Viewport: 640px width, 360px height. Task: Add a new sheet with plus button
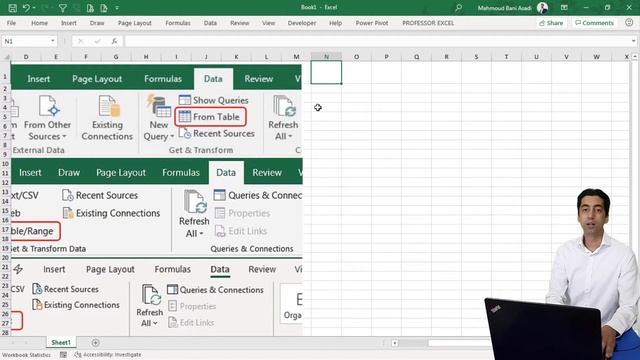coord(96,343)
